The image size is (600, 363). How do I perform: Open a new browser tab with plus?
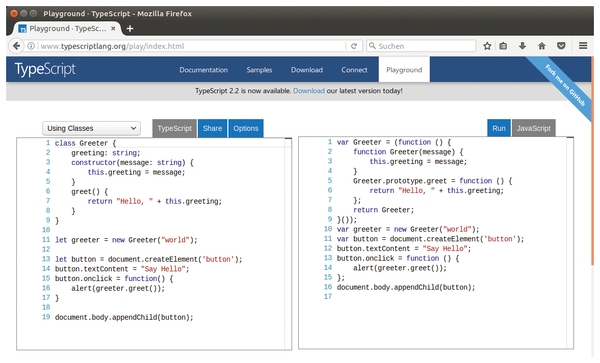(x=130, y=29)
